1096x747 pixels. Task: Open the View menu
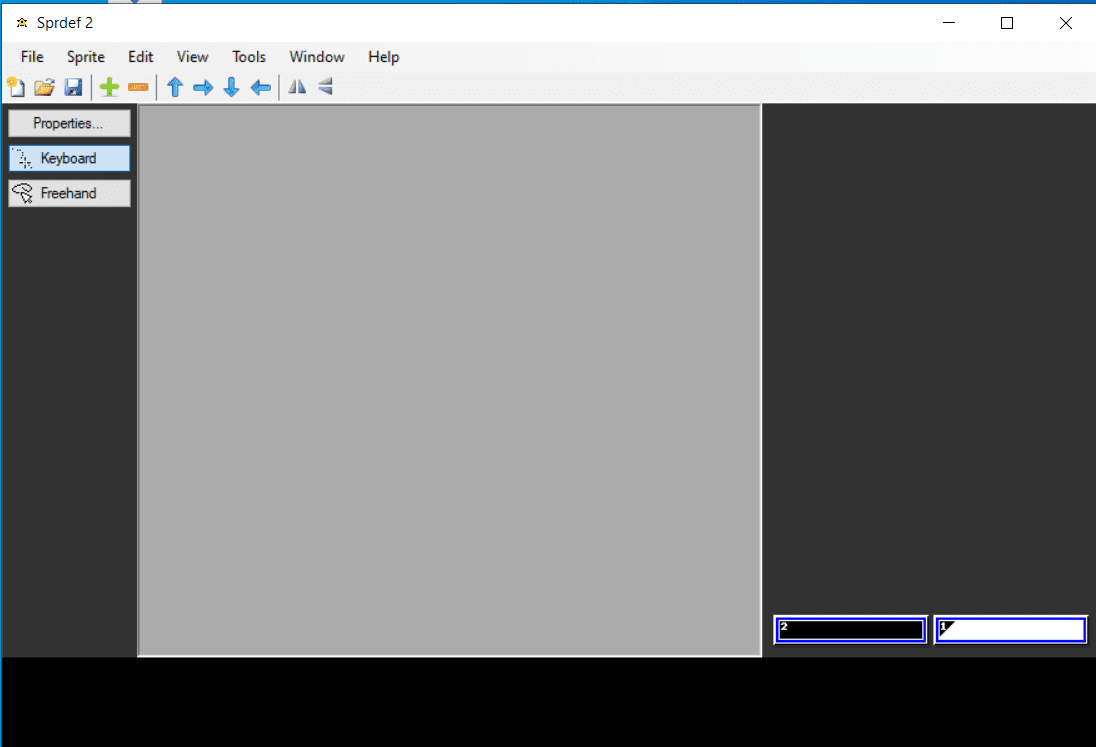click(x=192, y=57)
